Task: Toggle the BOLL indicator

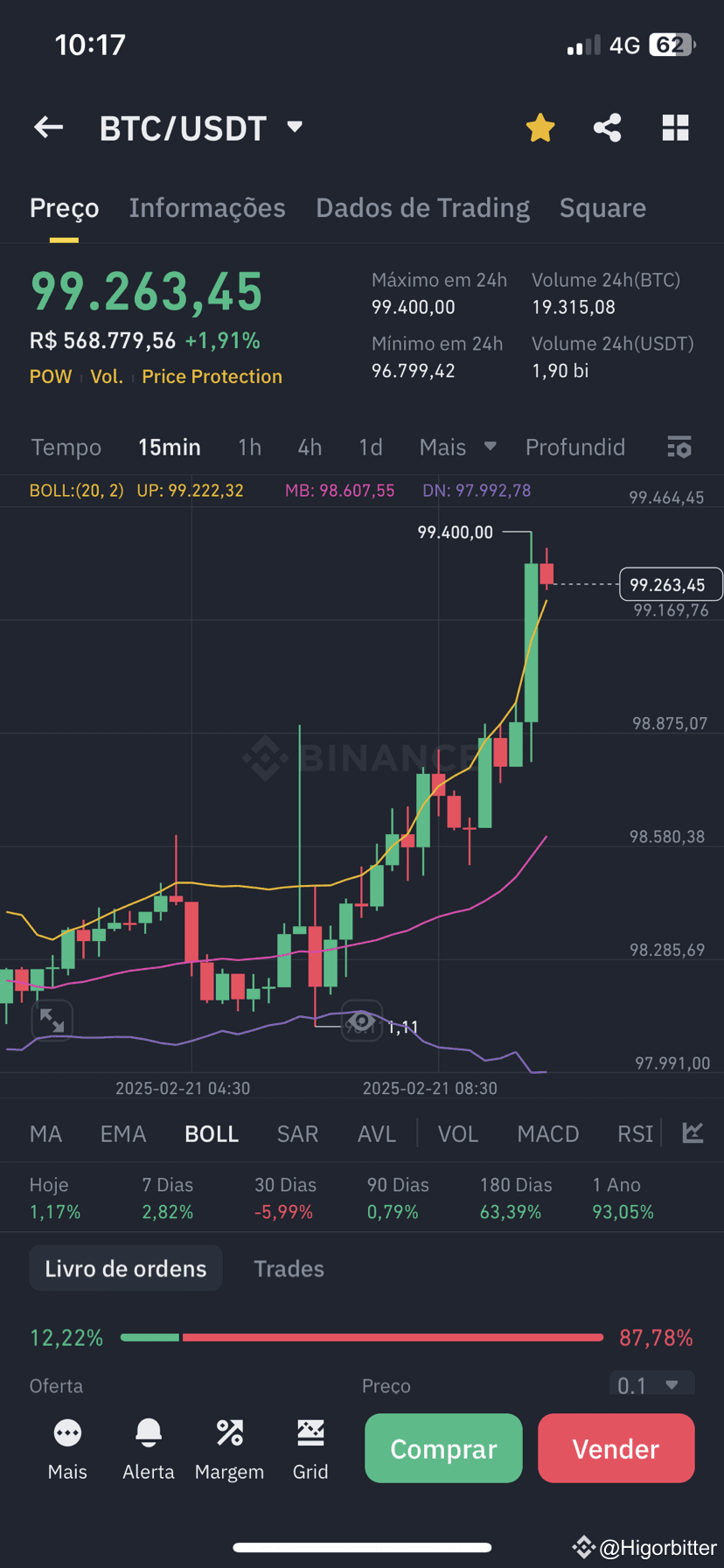Action: 212,1133
